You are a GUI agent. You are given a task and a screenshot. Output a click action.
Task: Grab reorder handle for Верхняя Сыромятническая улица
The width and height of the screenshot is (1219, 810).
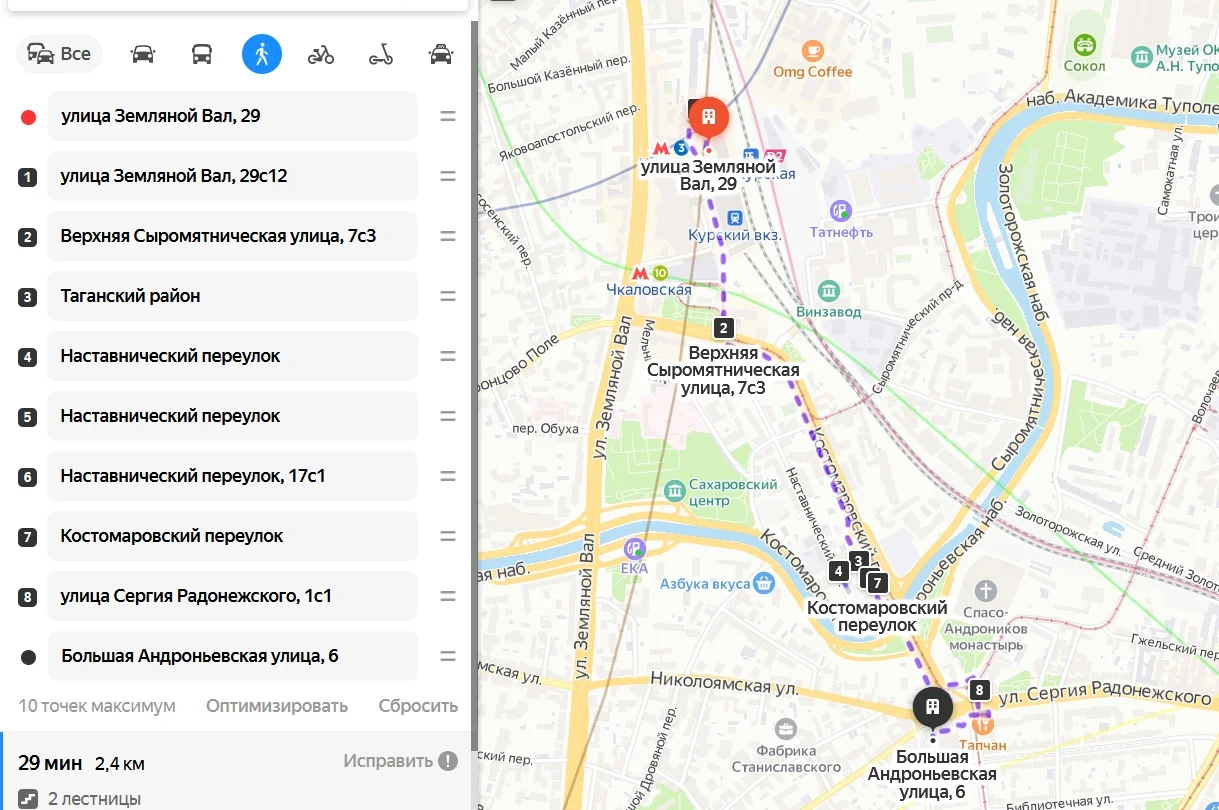point(448,236)
